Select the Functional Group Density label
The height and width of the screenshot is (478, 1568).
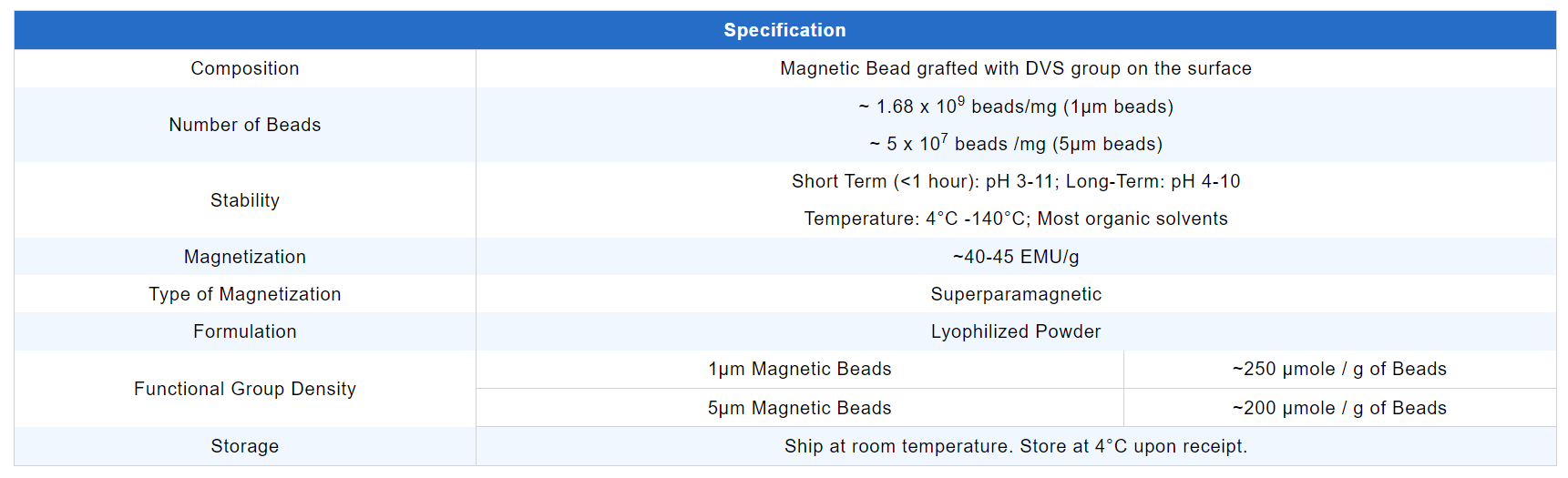[244, 389]
